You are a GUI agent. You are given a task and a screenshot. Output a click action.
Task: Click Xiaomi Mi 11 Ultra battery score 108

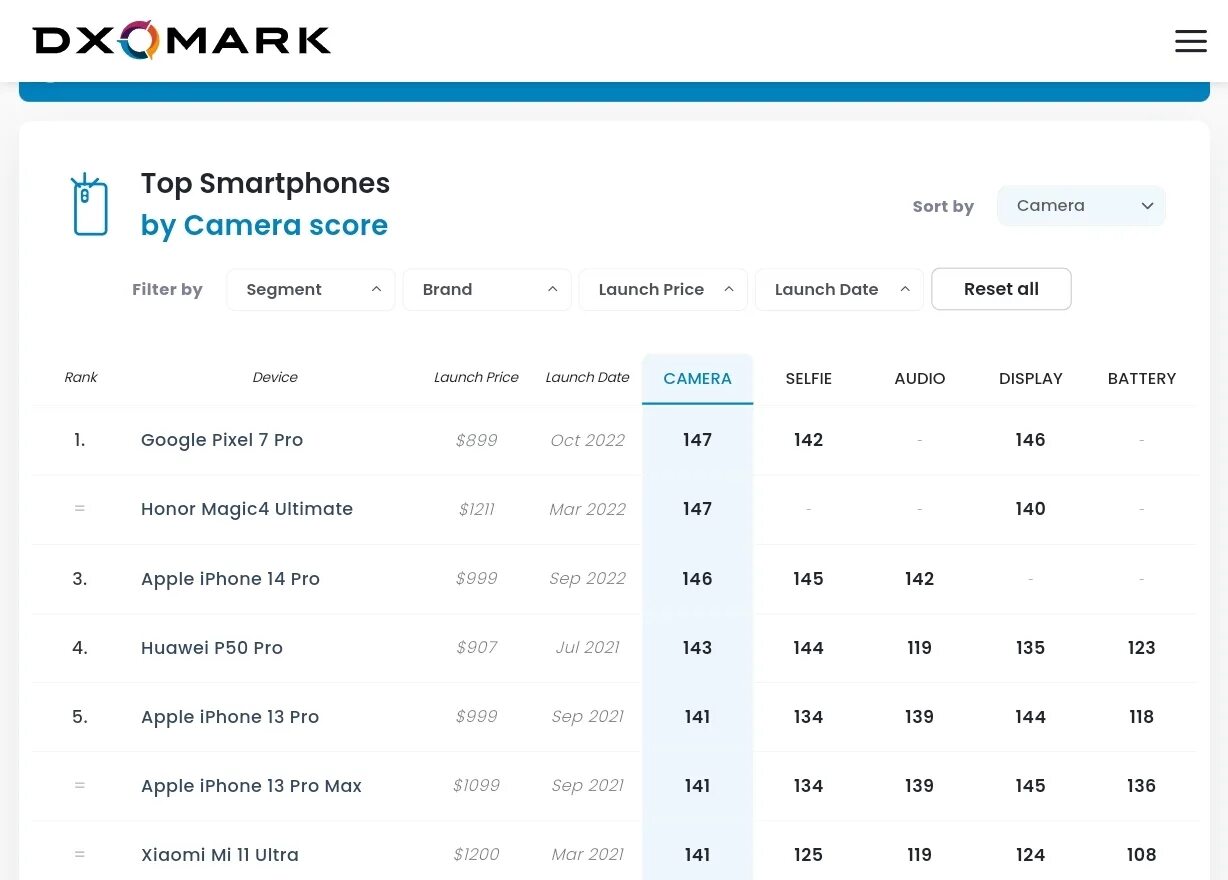pyautogui.click(x=1141, y=855)
